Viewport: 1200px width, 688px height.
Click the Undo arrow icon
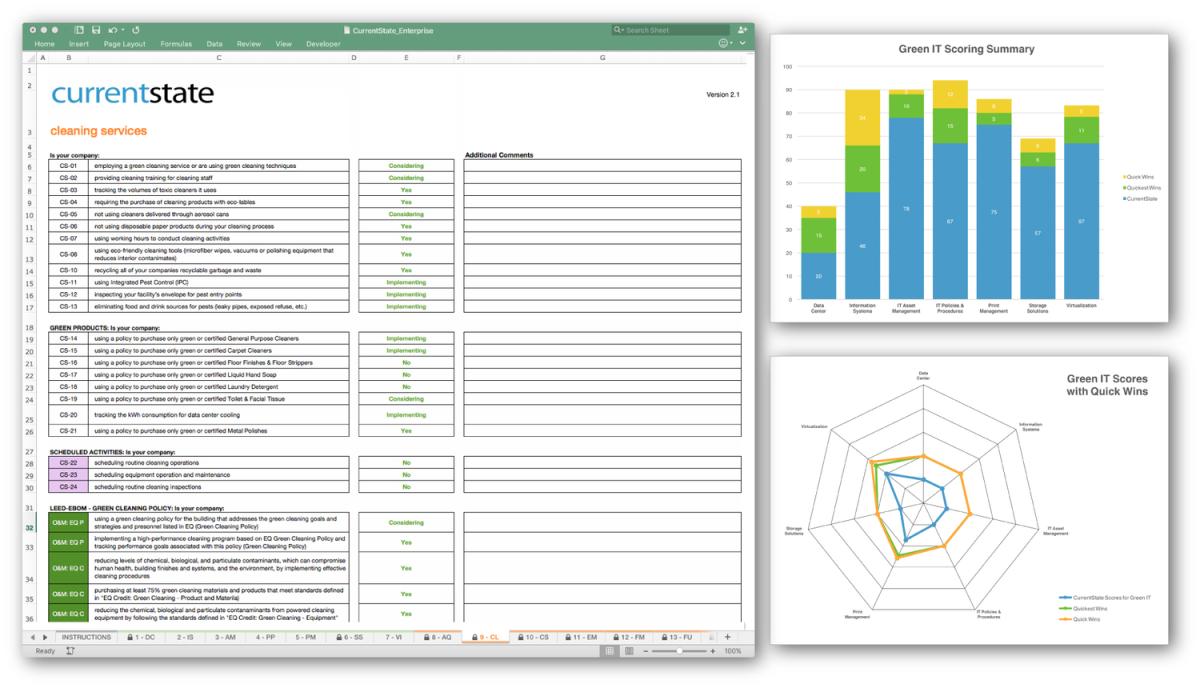click(x=112, y=31)
